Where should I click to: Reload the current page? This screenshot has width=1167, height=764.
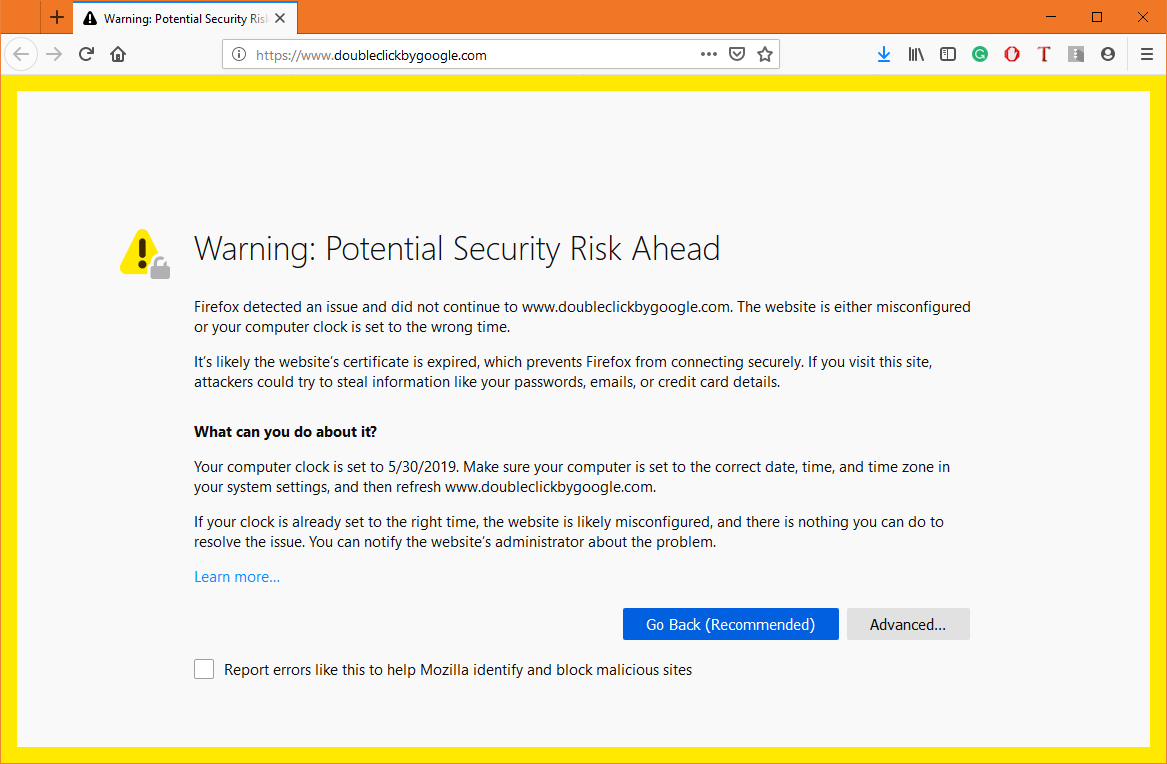pyautogui.click(x=86, y=54)
